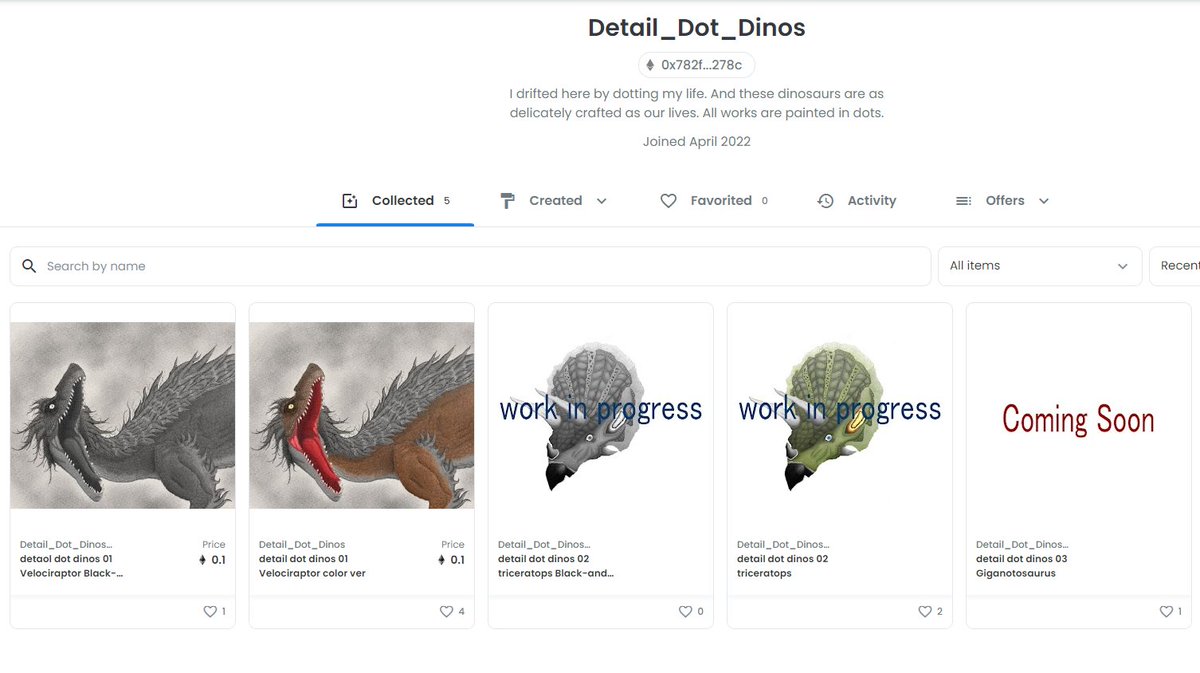This screenshot has height=673, width=1200.
Task: Click title 'detaol dot dinos 01'
Action: (x=66, y=559)
